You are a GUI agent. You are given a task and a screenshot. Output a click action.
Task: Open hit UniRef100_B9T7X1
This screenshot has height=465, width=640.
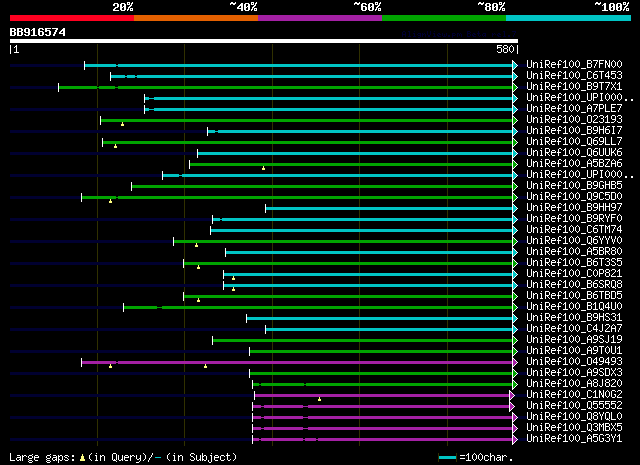[x=574, y=86]
